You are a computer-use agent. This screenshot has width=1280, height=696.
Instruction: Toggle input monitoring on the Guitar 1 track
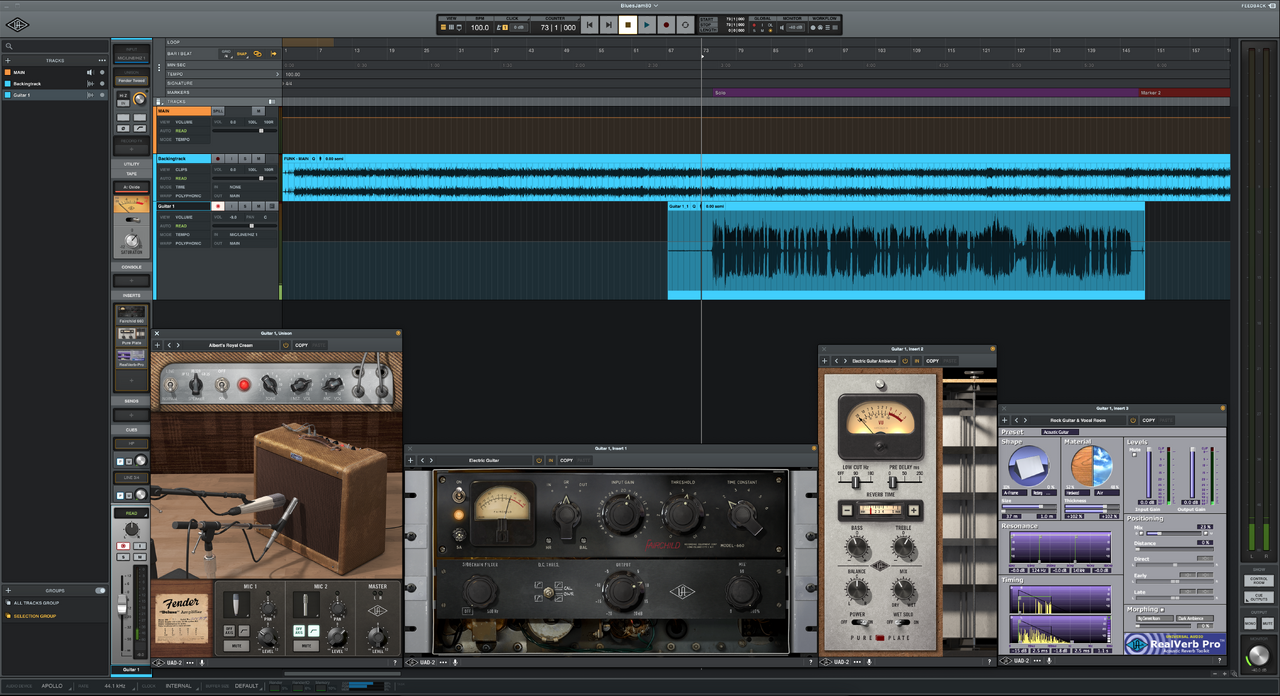pos(231,206)
